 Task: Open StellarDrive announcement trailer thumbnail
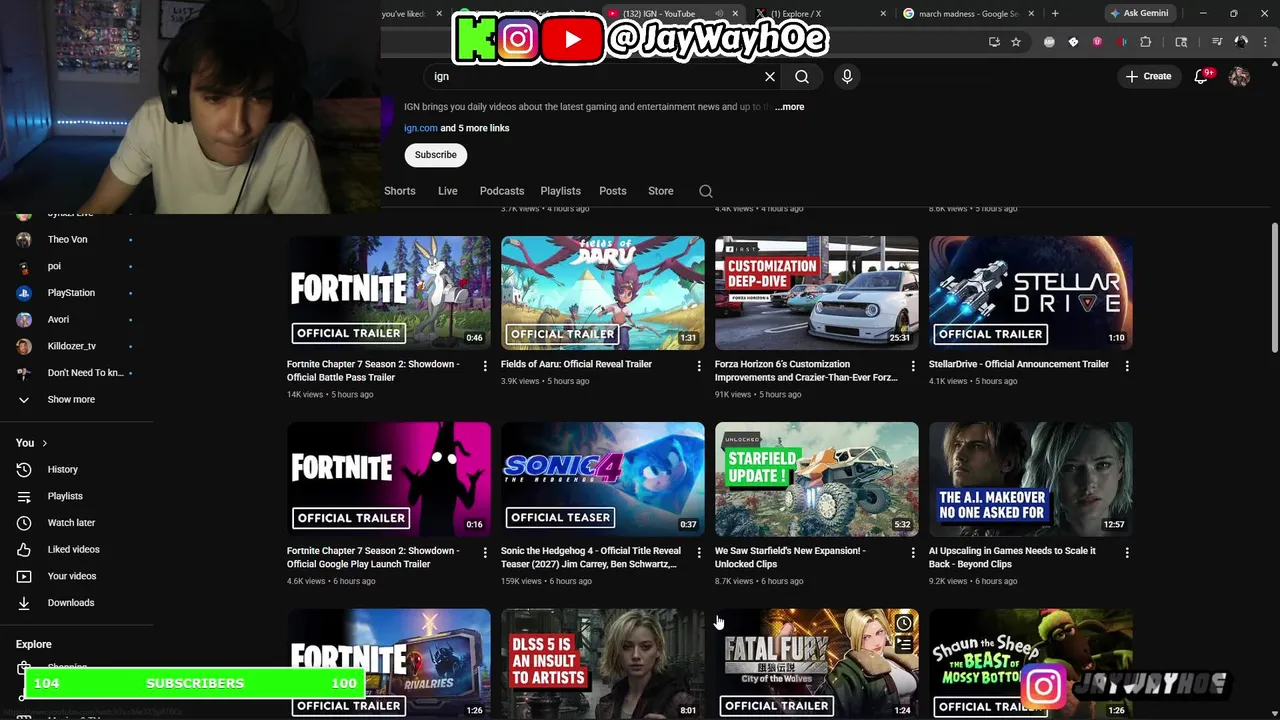click(1031, 293)
